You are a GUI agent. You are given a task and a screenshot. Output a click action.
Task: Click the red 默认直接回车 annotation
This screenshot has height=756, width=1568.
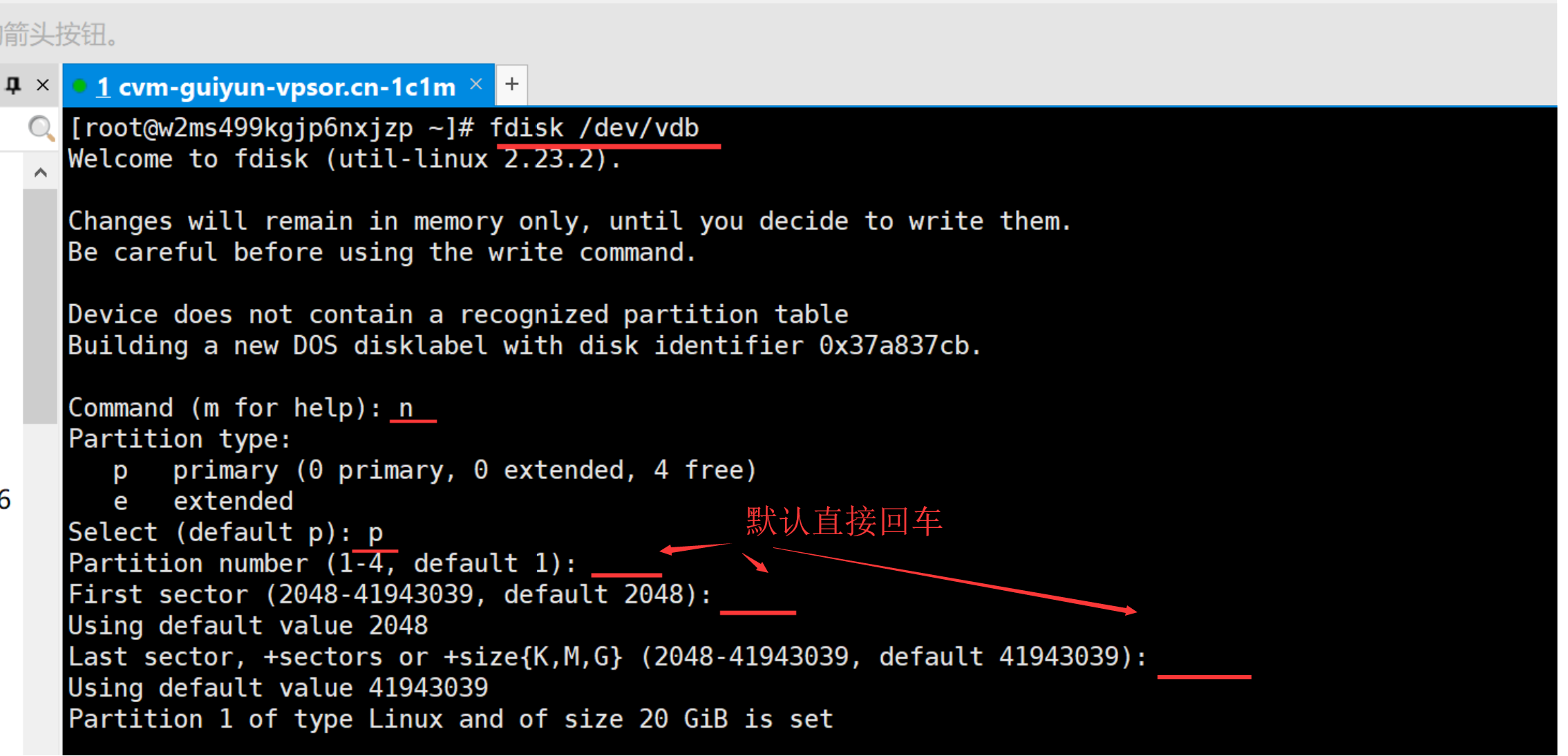pos(844,521)
